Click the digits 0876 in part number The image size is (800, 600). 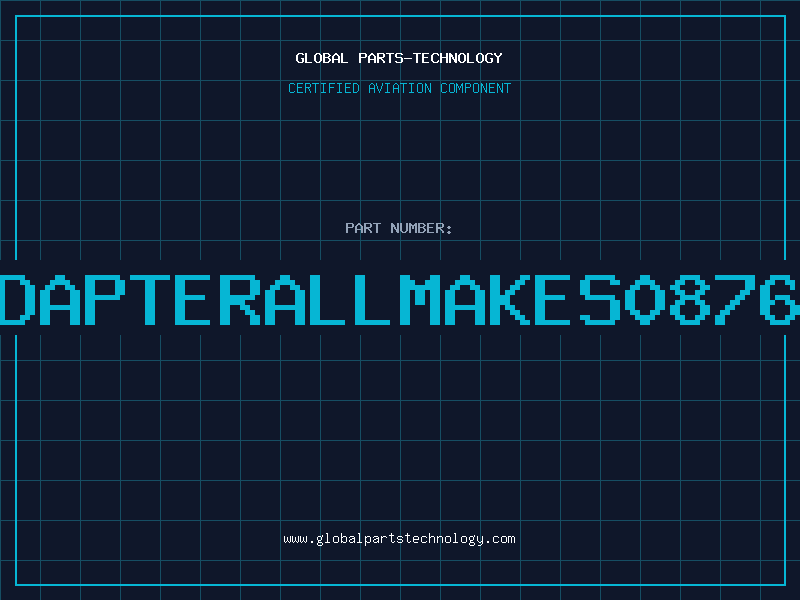click(x=712, y=300)
